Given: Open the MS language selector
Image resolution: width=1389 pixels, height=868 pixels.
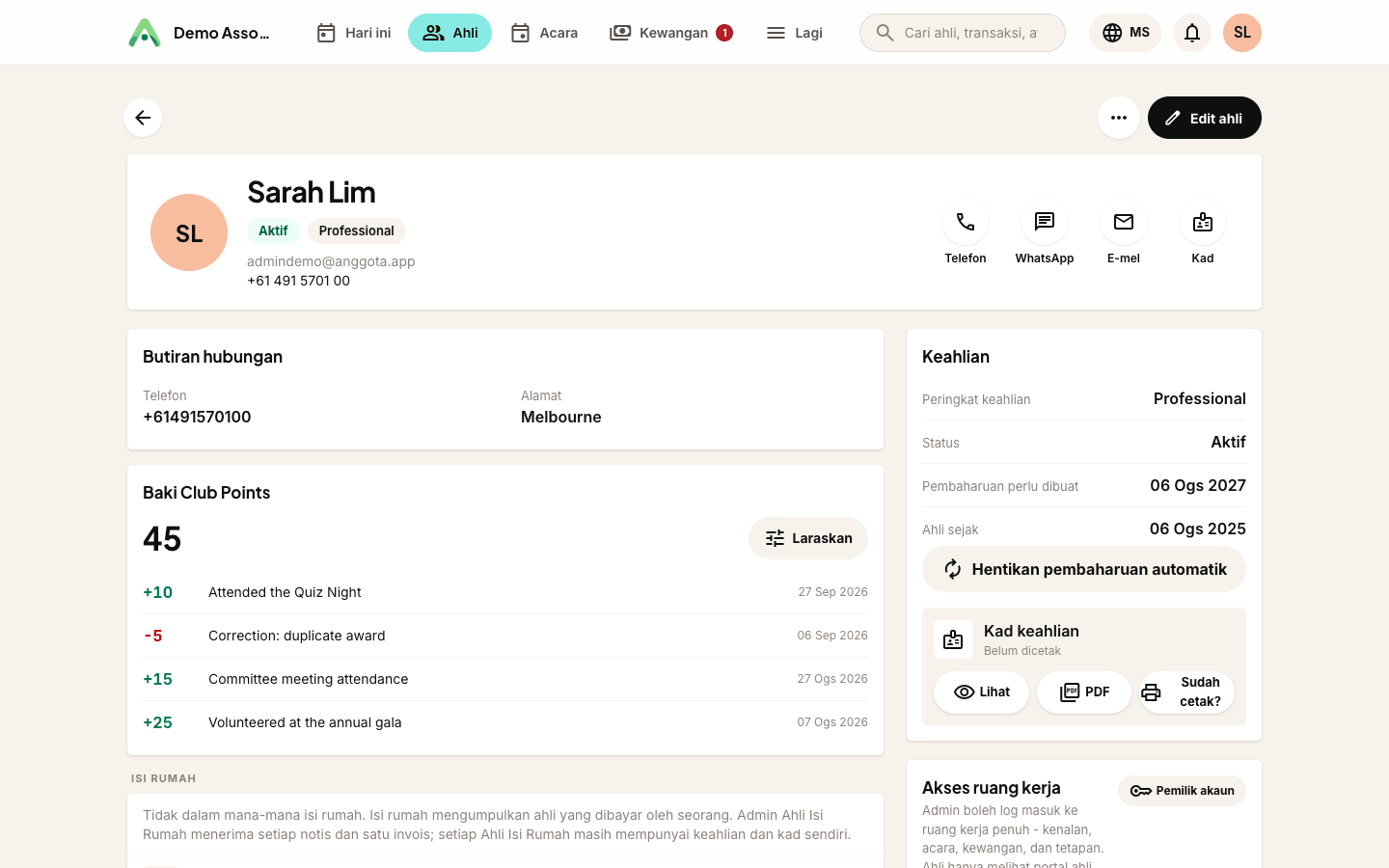Looking at the screenshot, I should 1126,33.
